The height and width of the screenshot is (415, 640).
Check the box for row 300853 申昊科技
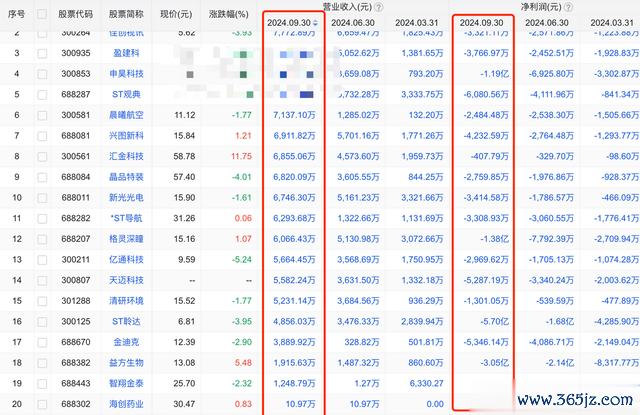click(x=42, y=74)
